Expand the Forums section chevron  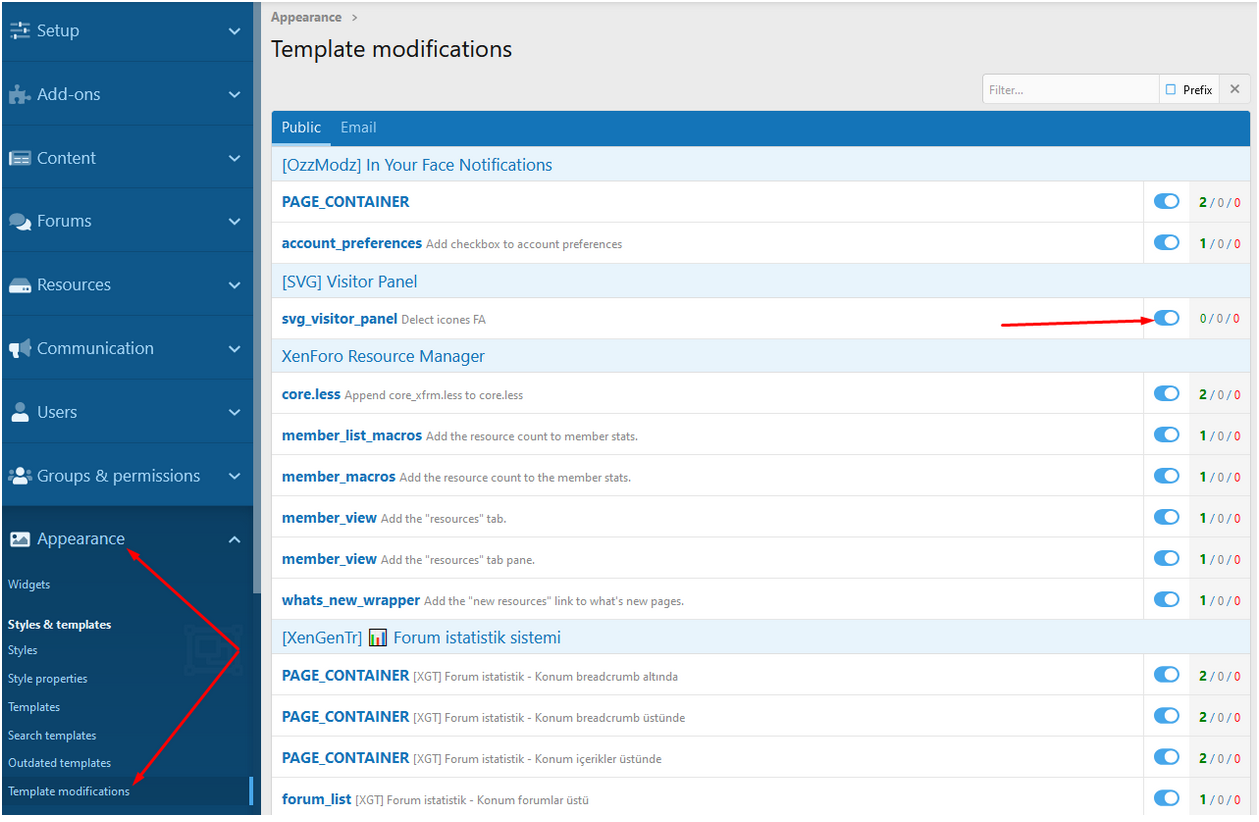point(234,222)
